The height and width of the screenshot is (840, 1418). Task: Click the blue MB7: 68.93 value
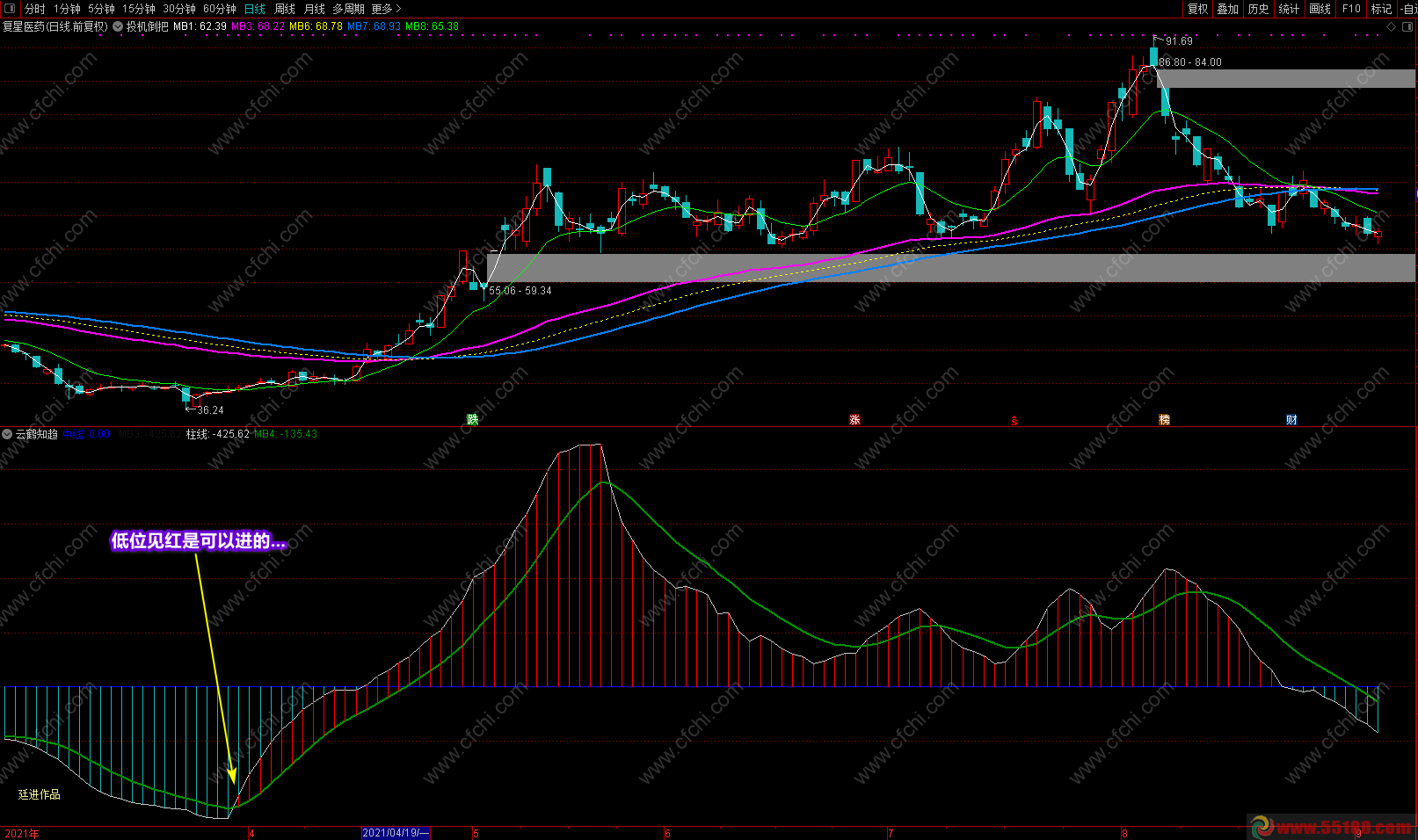[x=374, y=26]
